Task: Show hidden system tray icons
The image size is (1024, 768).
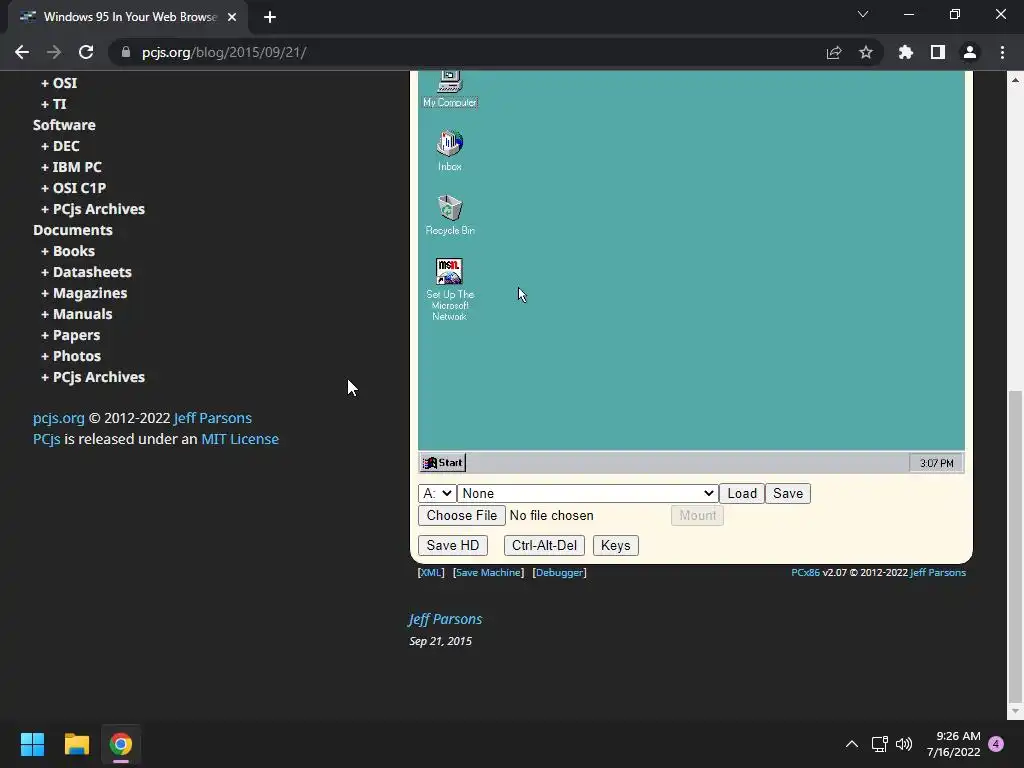Action: 852,744
